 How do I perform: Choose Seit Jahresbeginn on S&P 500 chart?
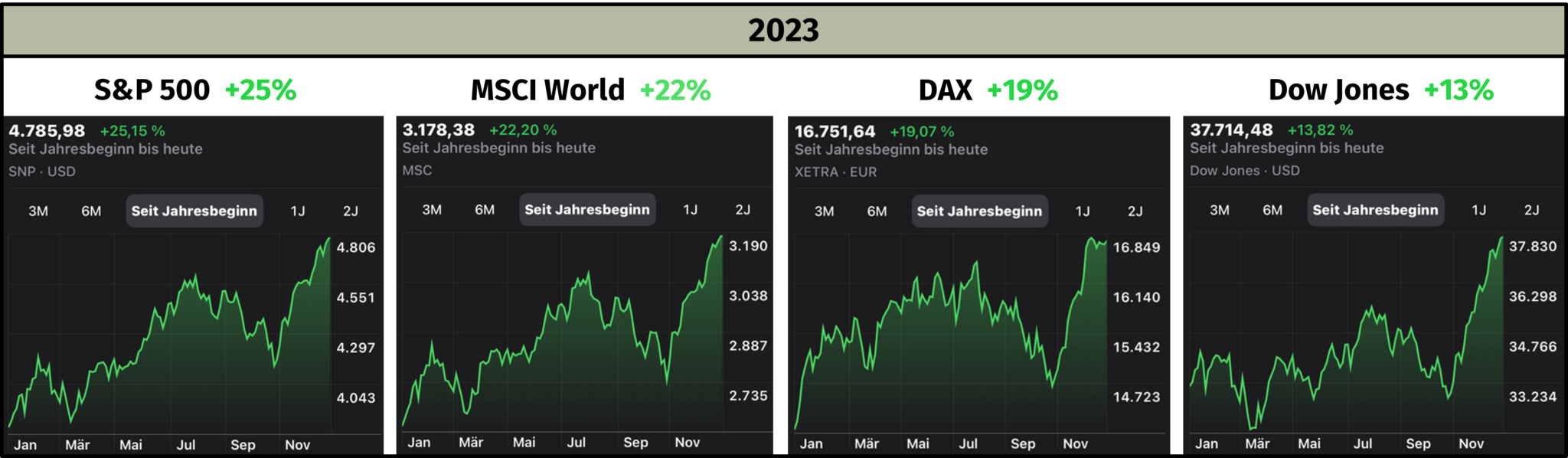pyautogui.click(x=194, y=211)
